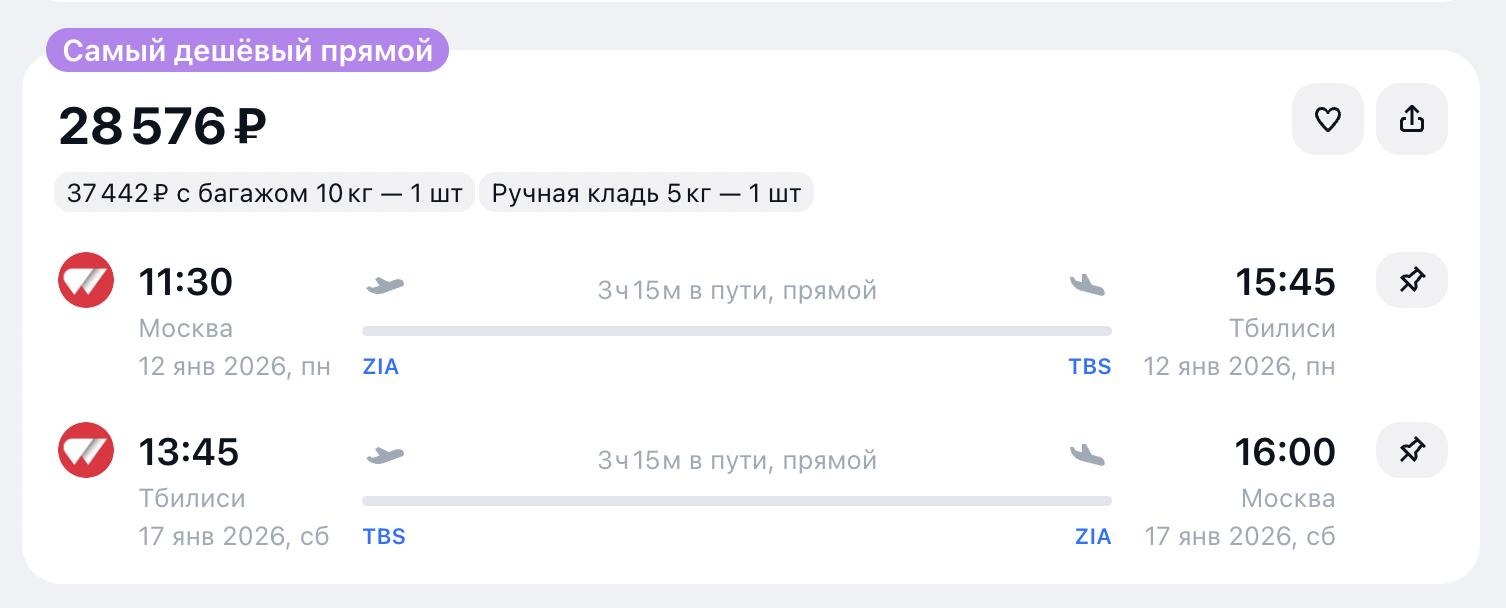Click the outbound flight airline logo
Screen dimensions: 1506x608
point(86,280)
